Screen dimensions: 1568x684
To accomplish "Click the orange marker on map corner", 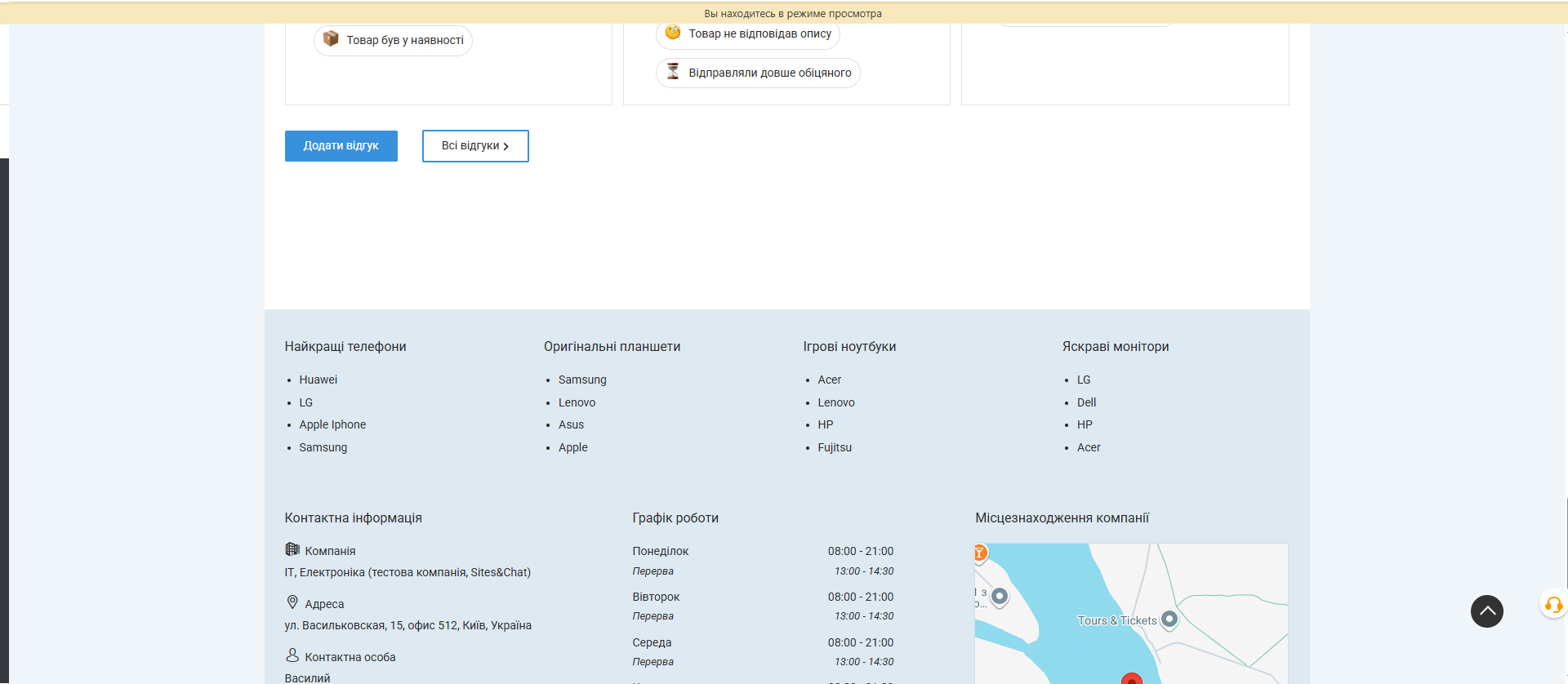I will click(x=979, y=553).
